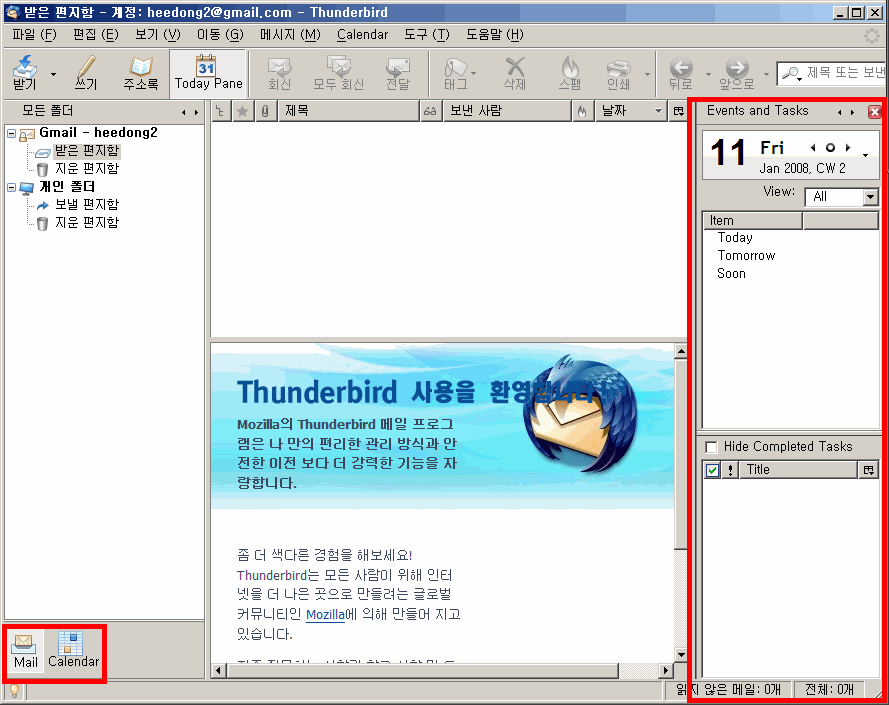Click the Delete (삭제) X icon

click(x=515, y=73)
